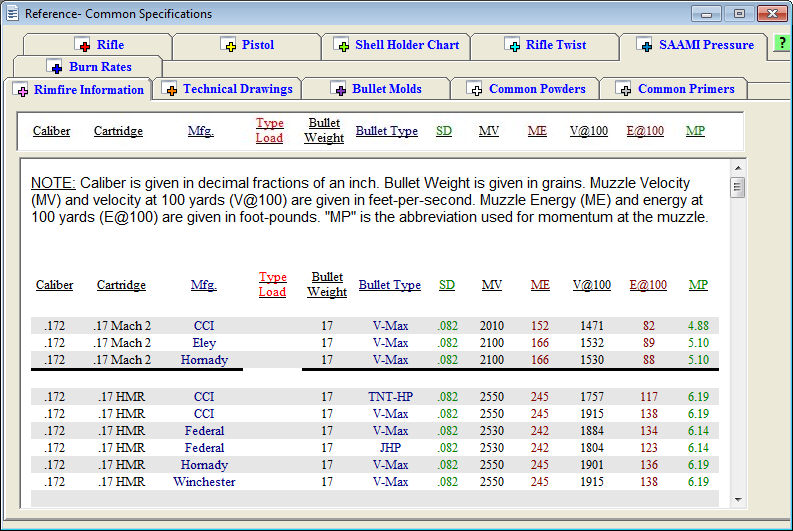This screenshot has width=793, height=531.
Task: Click the yellow plus icon on Pistol tab
Action: tap(229, 45)
